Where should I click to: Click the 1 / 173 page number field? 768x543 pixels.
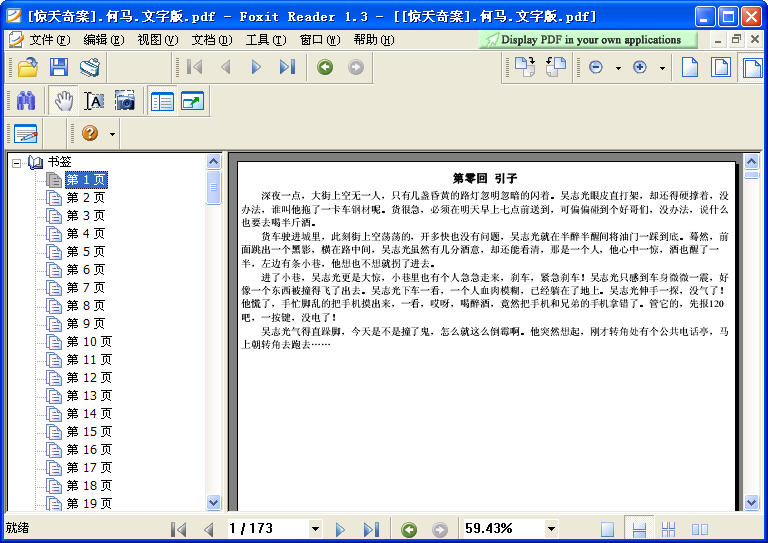[268, 529]
